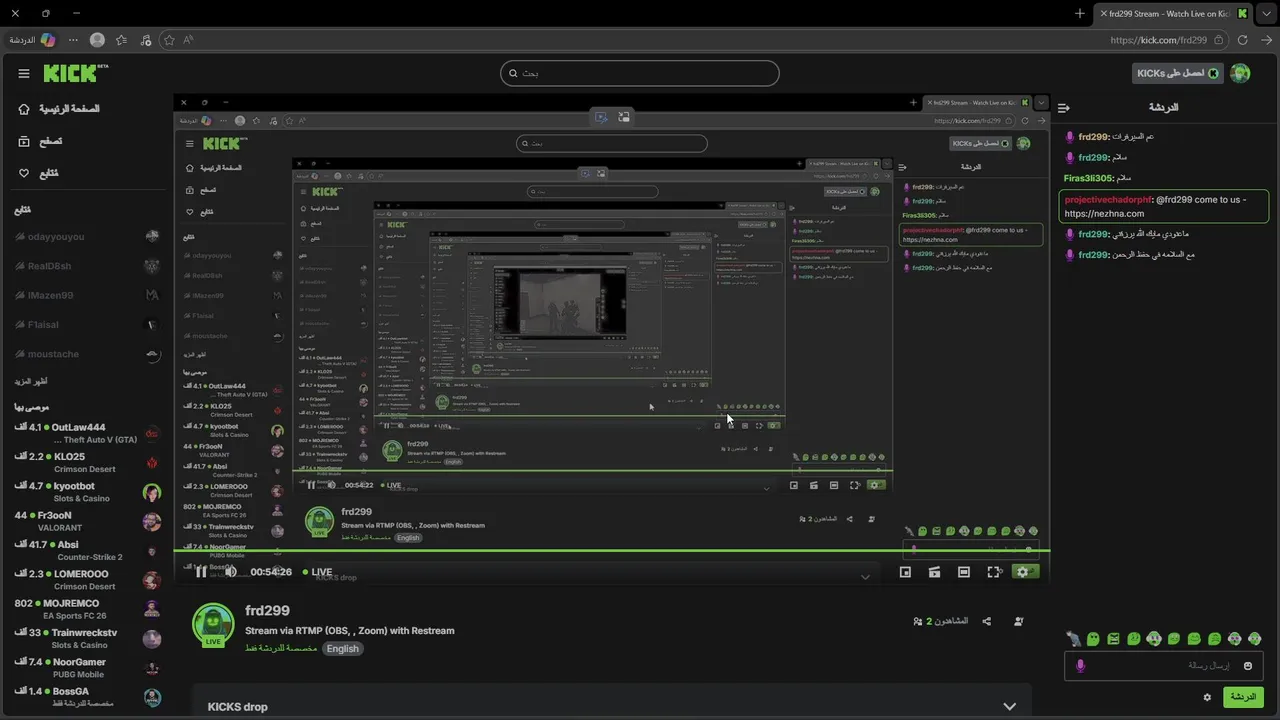
Task: Open followed channel RealD8sh
Action: 85,266
